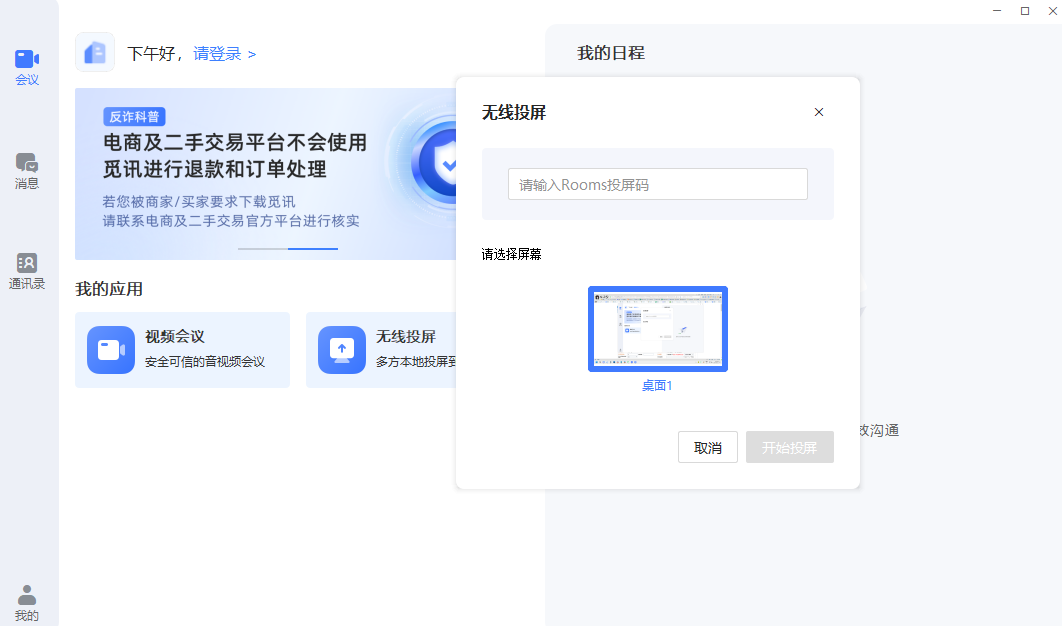This screenshot has height=626, width=1062.
Task: Select the 会议 camera icon in sidebar
Action: [27, 58]
